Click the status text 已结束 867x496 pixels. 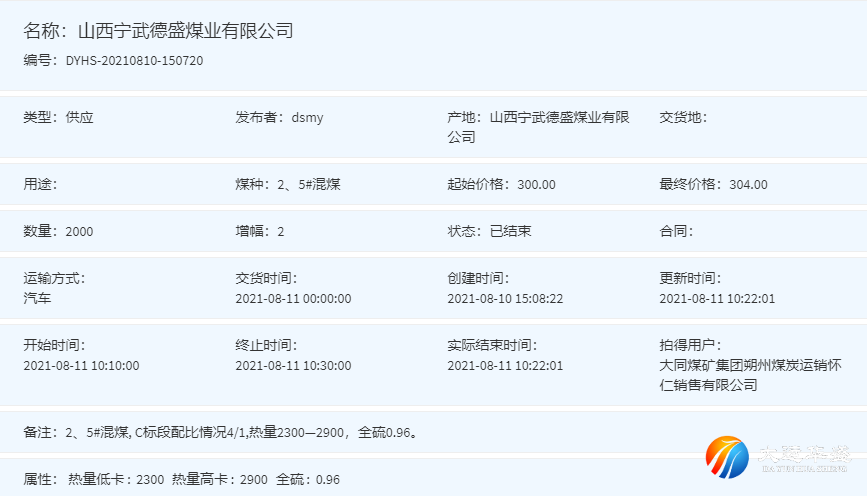coord(510,232)
